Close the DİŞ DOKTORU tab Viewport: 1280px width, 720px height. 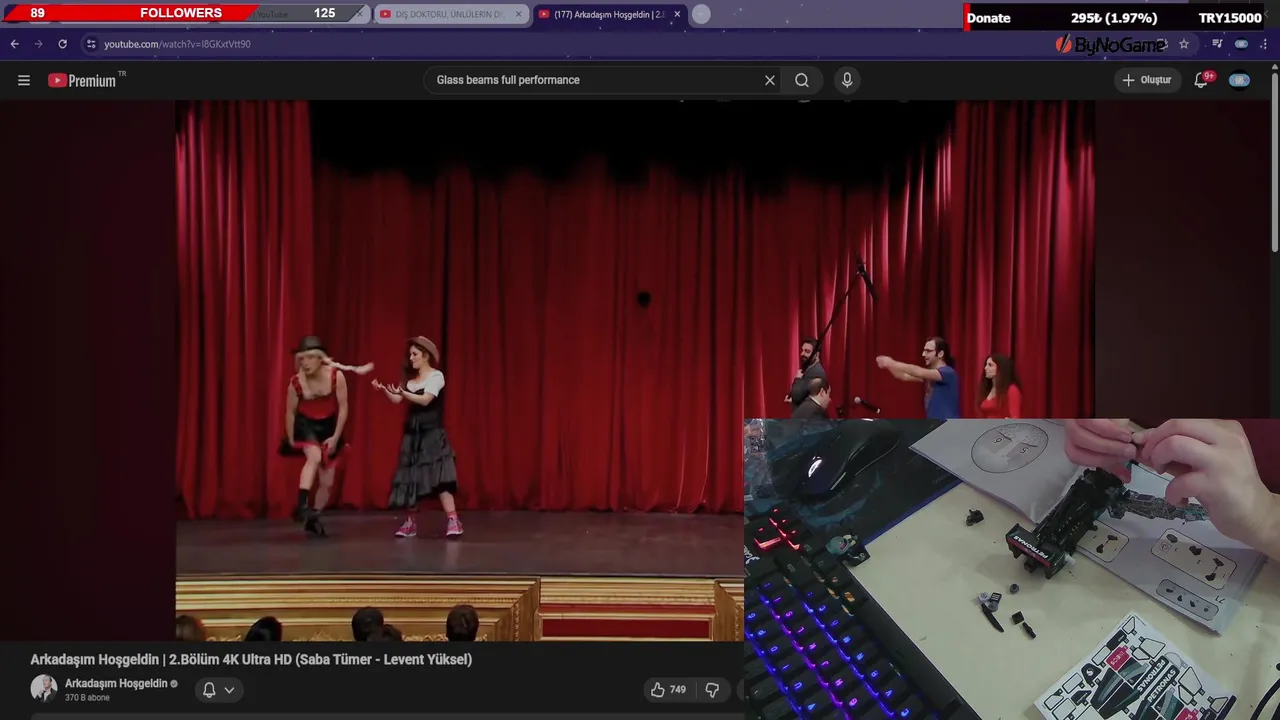[x=518, y=14]
